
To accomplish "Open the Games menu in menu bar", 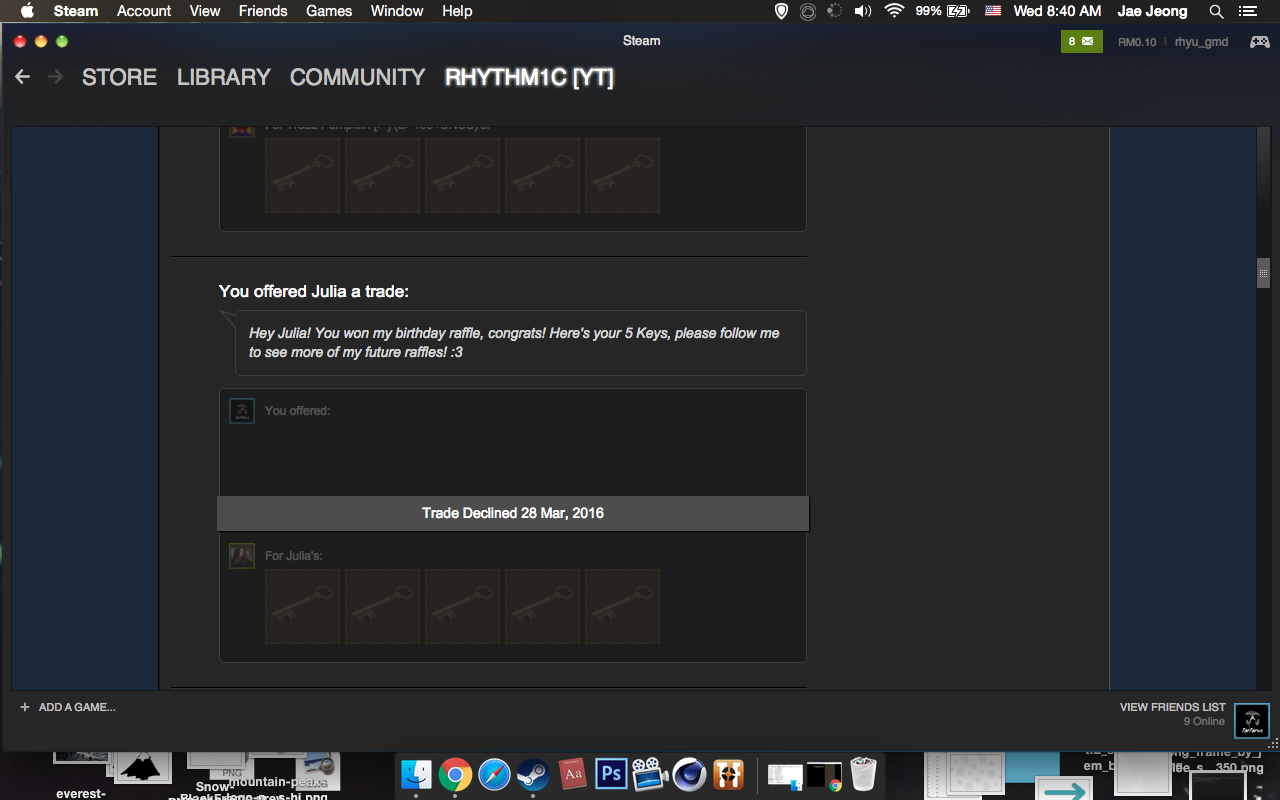I will (329, 11).
